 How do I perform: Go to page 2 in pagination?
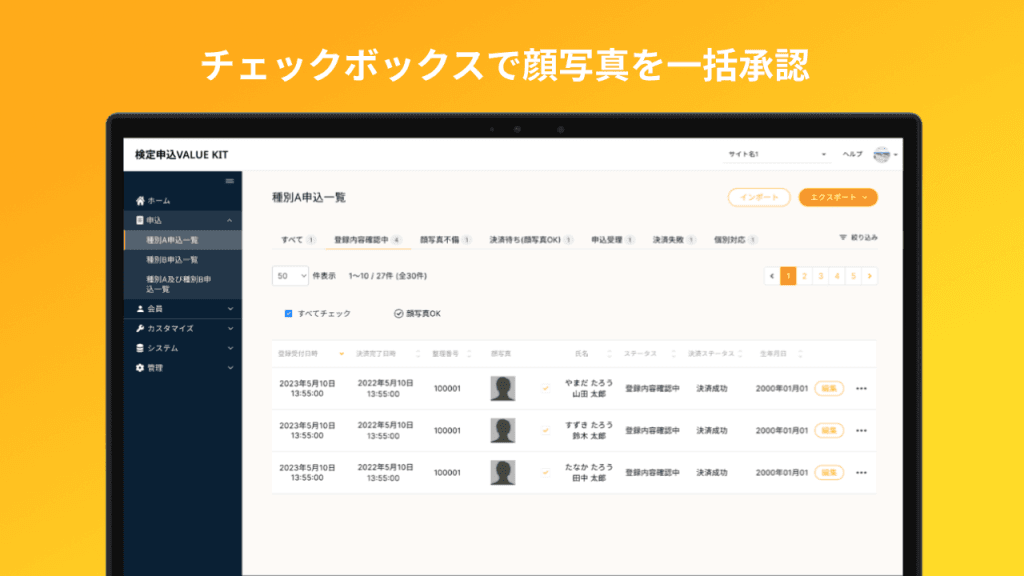807,275
